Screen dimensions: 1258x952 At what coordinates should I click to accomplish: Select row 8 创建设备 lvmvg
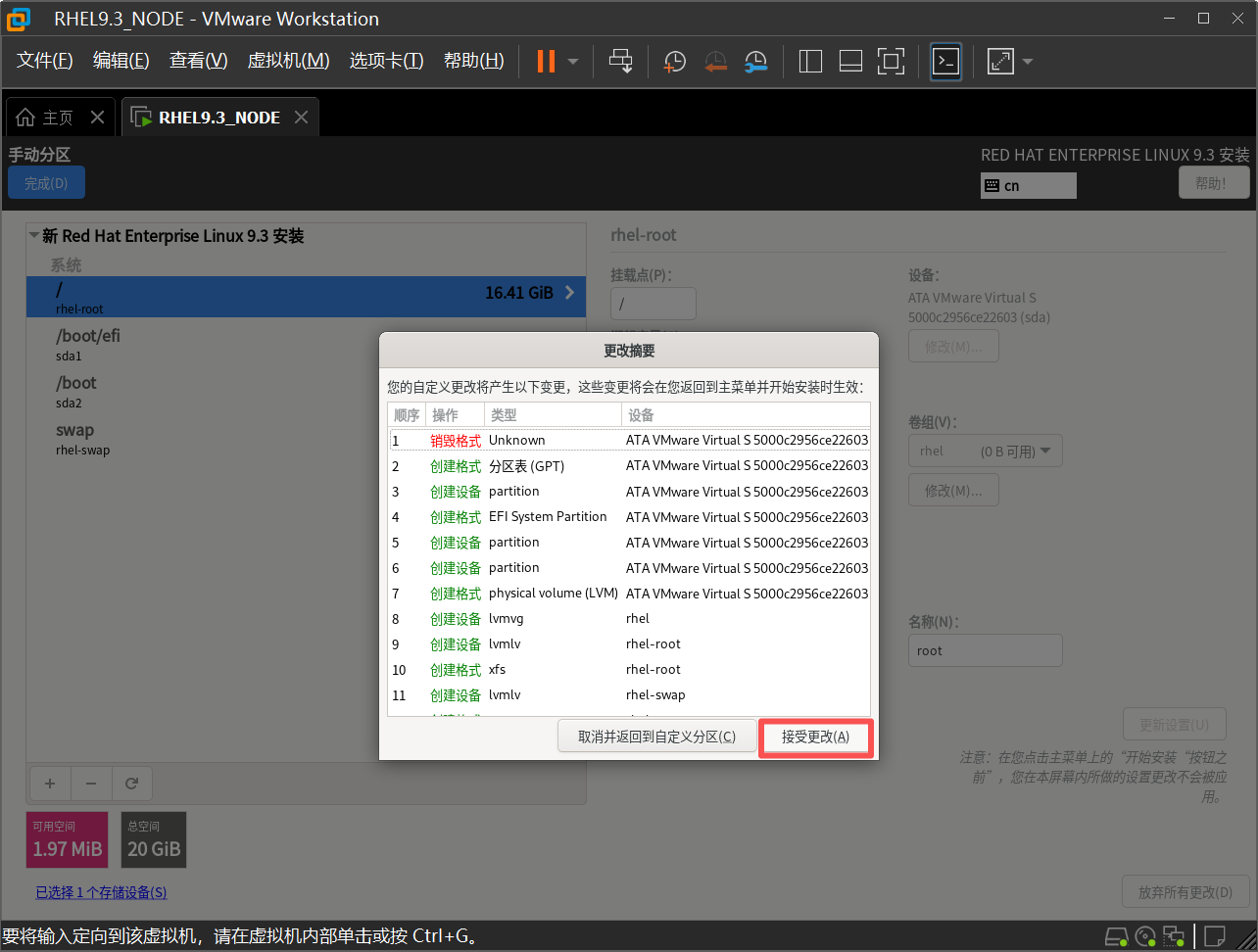click(629, 619)
